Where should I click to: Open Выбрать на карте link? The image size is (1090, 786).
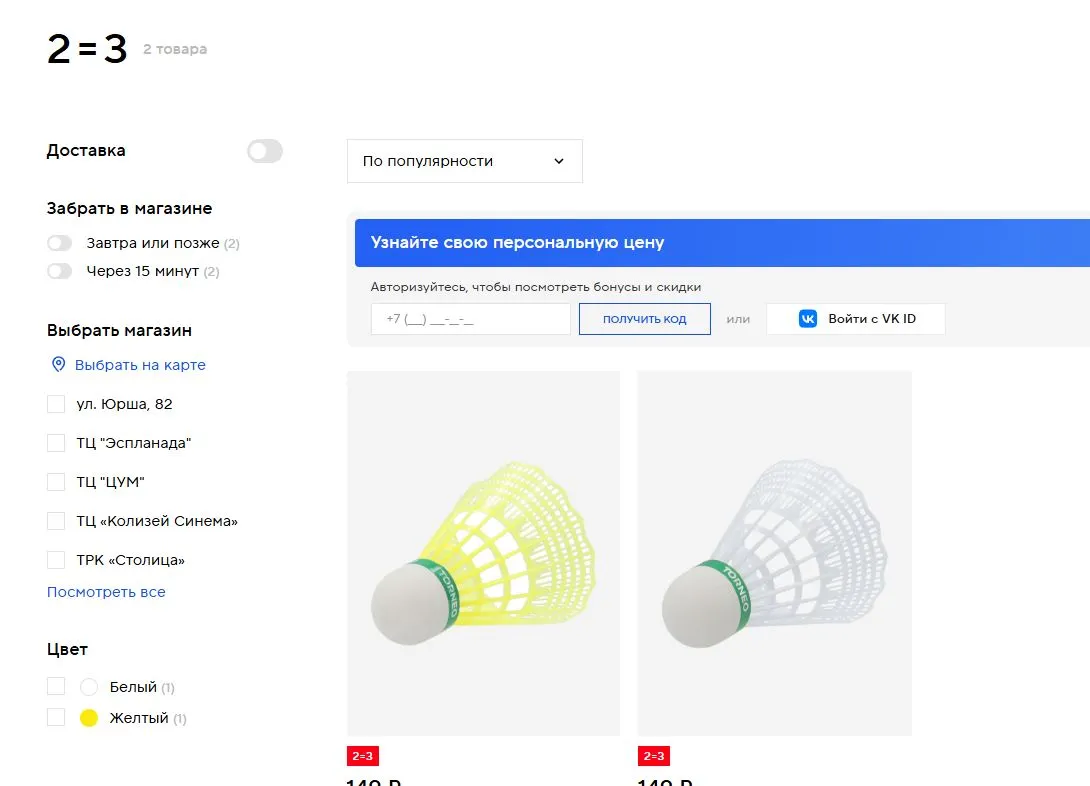tap(140, 365)
